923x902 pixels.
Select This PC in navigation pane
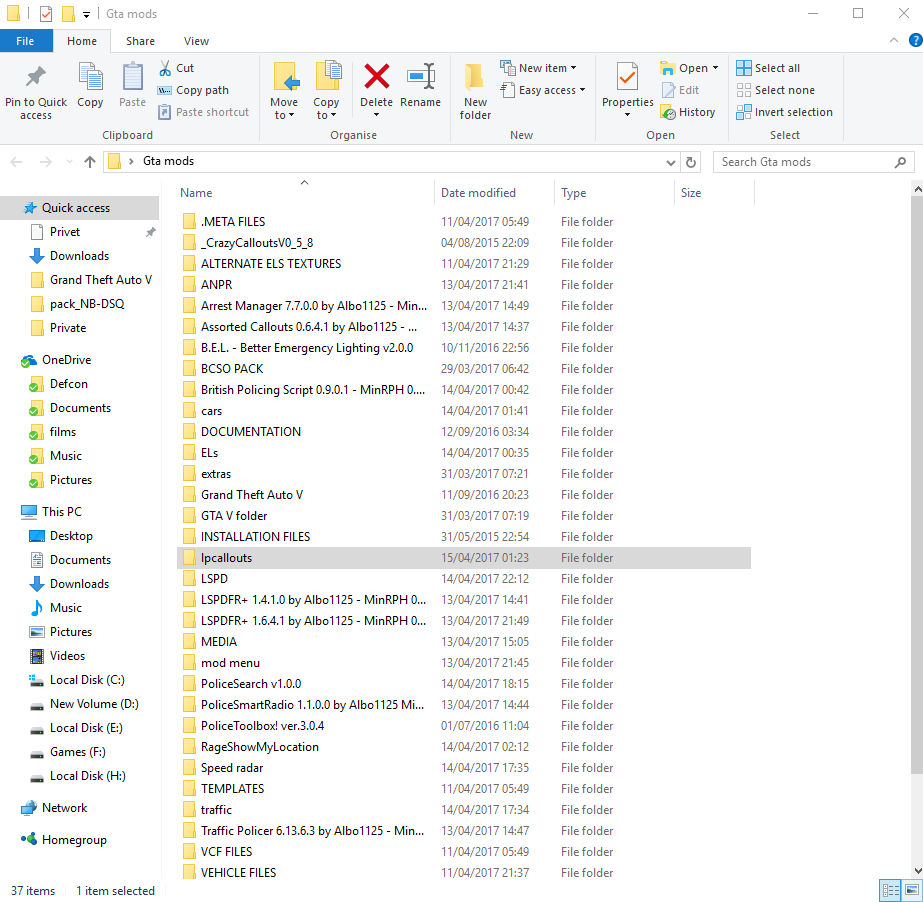(x=62, y=512)
